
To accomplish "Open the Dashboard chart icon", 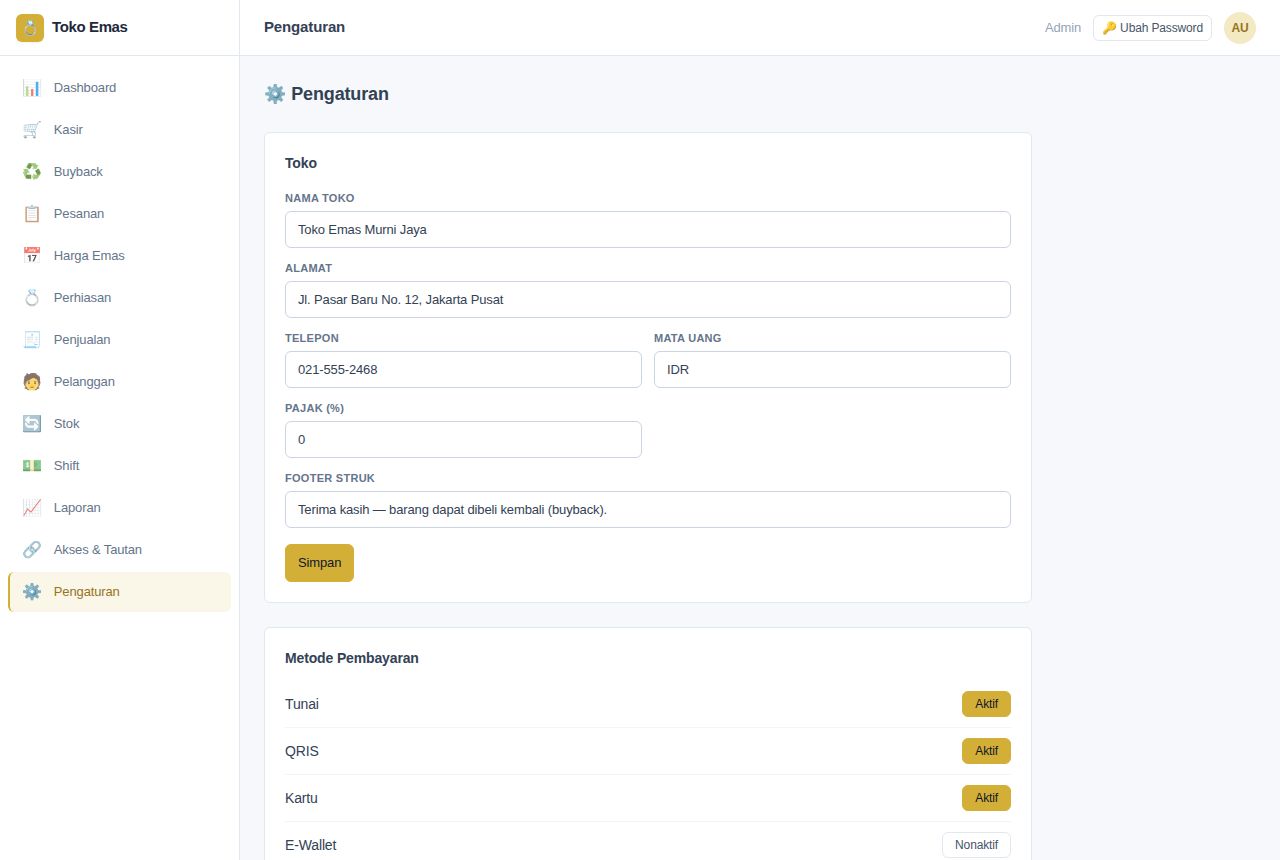I will [32, 88].
